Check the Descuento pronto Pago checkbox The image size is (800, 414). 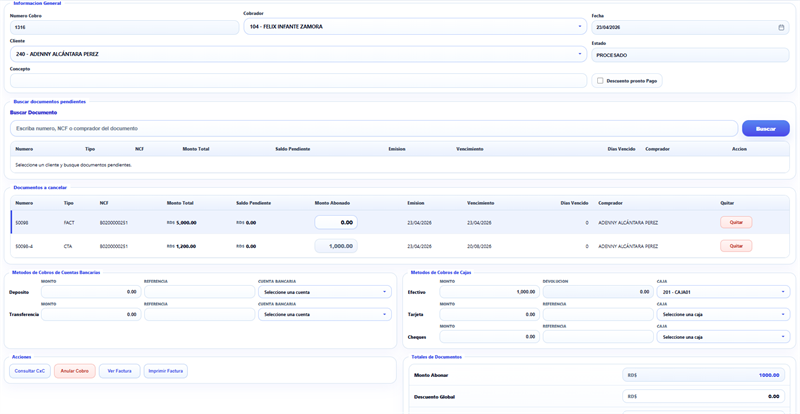(600, 81)
